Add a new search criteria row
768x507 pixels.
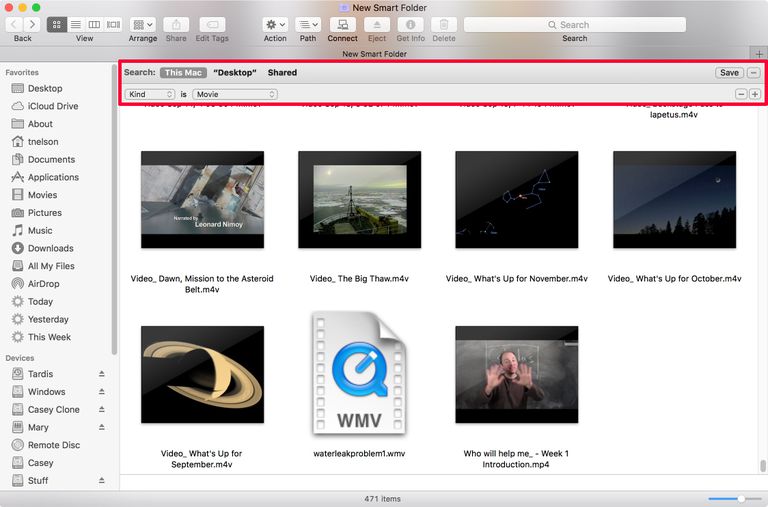pos(755,94)
